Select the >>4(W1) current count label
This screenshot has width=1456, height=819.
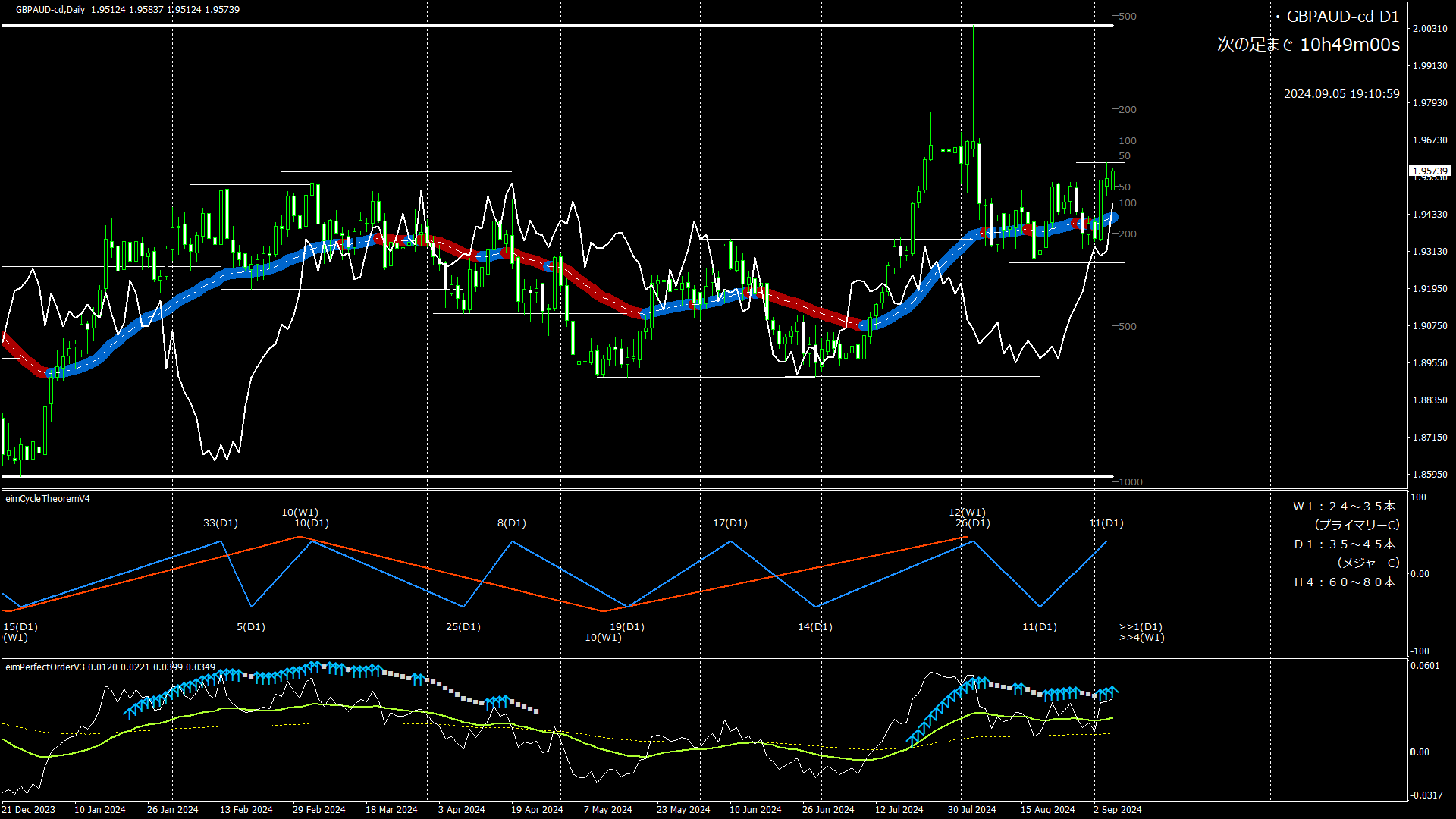click(x=1141, y=638)
